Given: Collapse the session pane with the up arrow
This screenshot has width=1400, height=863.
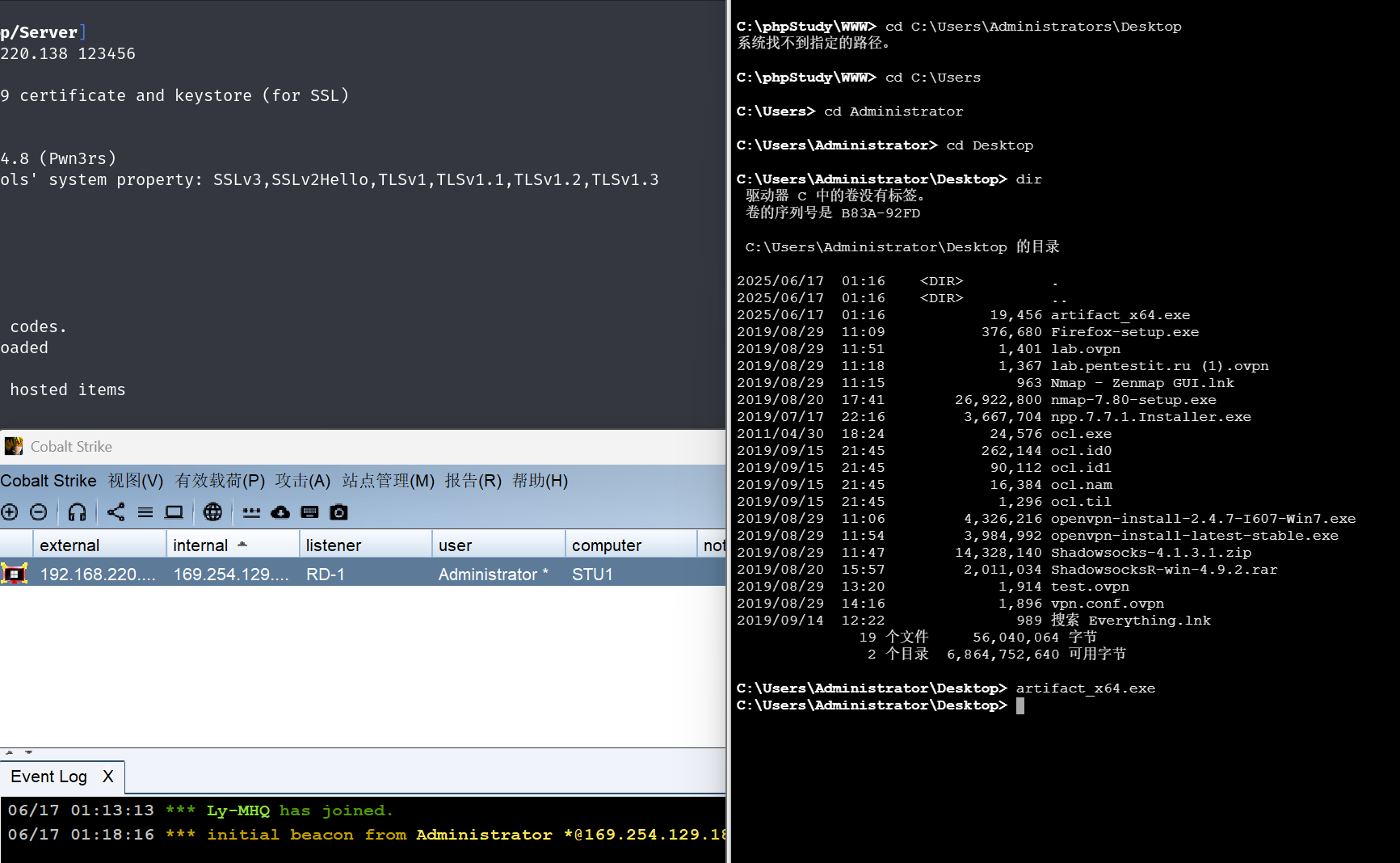Looking at the screenshot, I should click(x=10, y=752).
